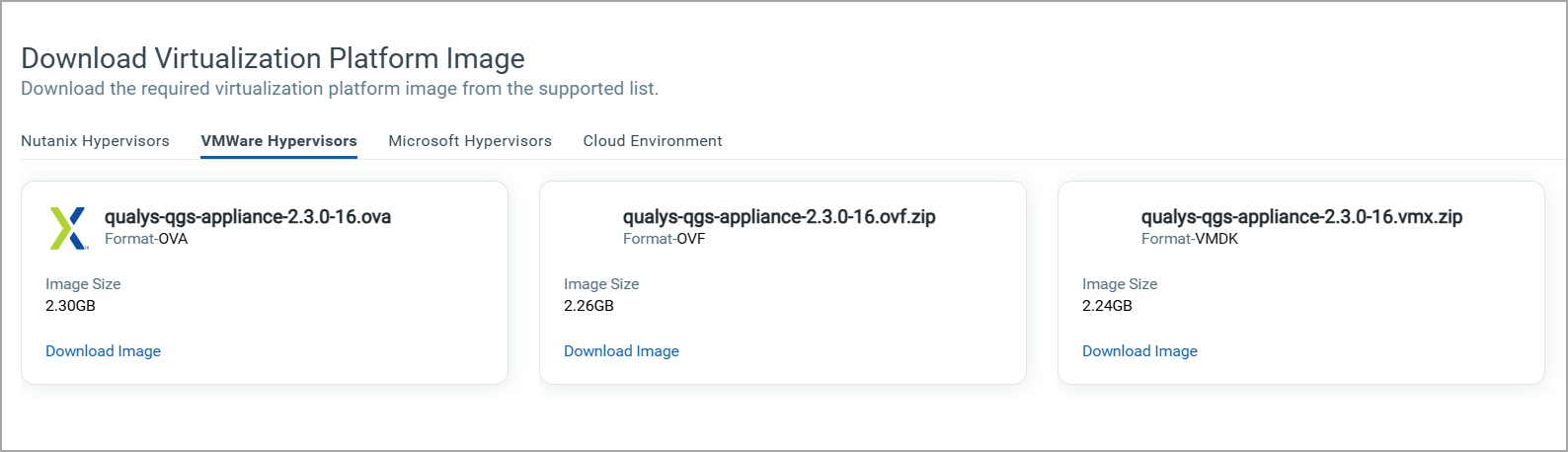Click the Download Virtualization Platform Image heading
The width and height of the screenshot is (1568, 452).
tap(273, 58)
